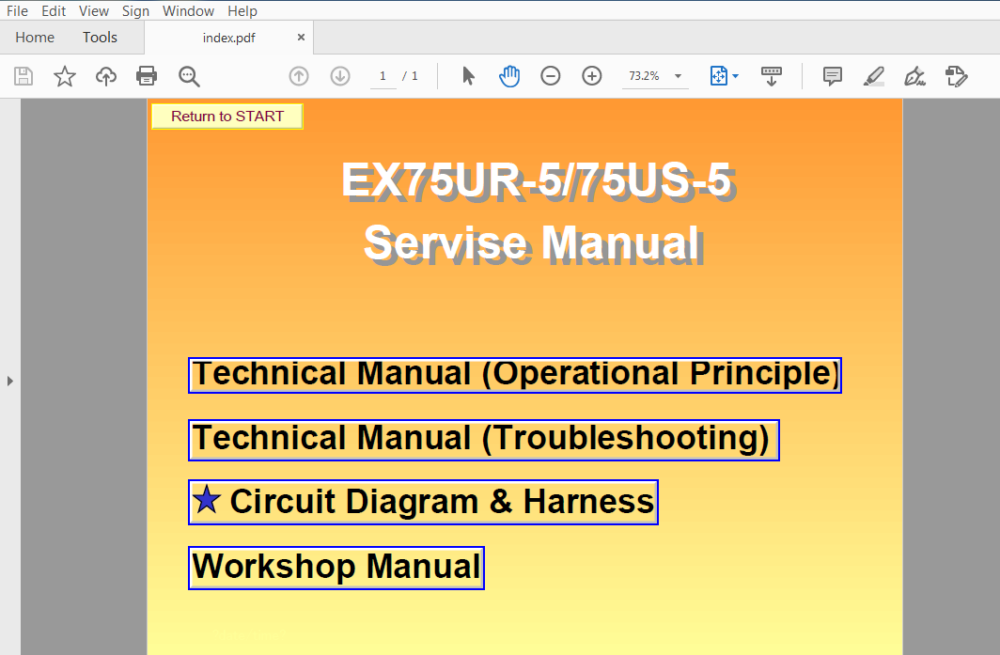Open the View menu
Image resolution: width=1000 pixels, height=655 pixels.
tap(94, 11)
